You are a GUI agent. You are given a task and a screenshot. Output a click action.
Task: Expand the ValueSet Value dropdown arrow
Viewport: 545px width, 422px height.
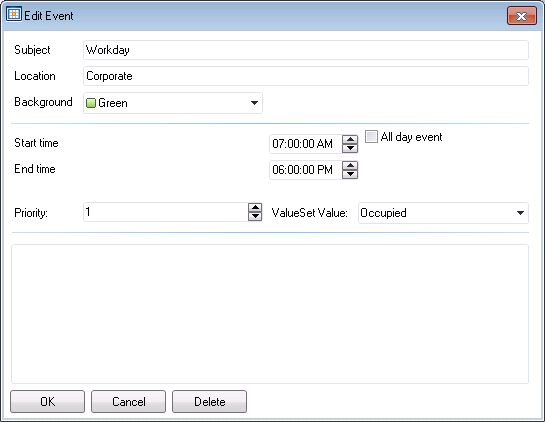pos(520,213)
